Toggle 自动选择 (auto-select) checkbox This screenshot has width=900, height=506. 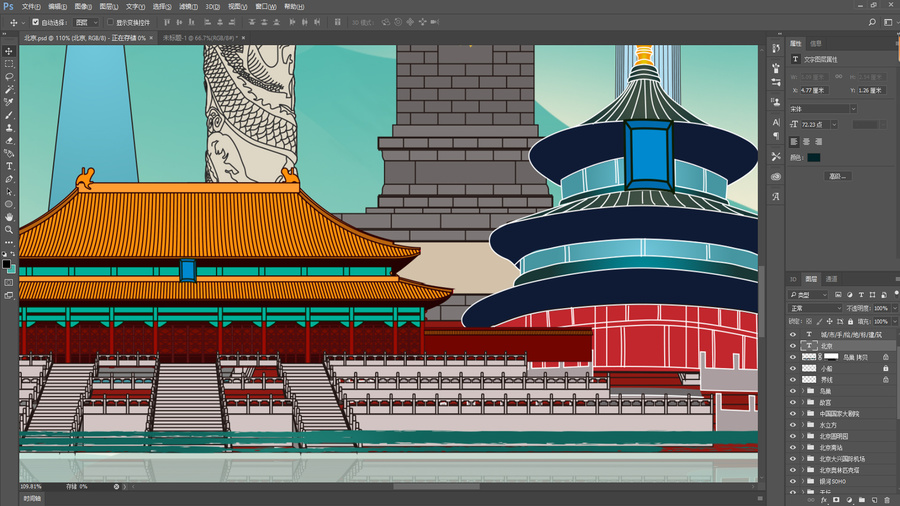[x=36, y=22]
